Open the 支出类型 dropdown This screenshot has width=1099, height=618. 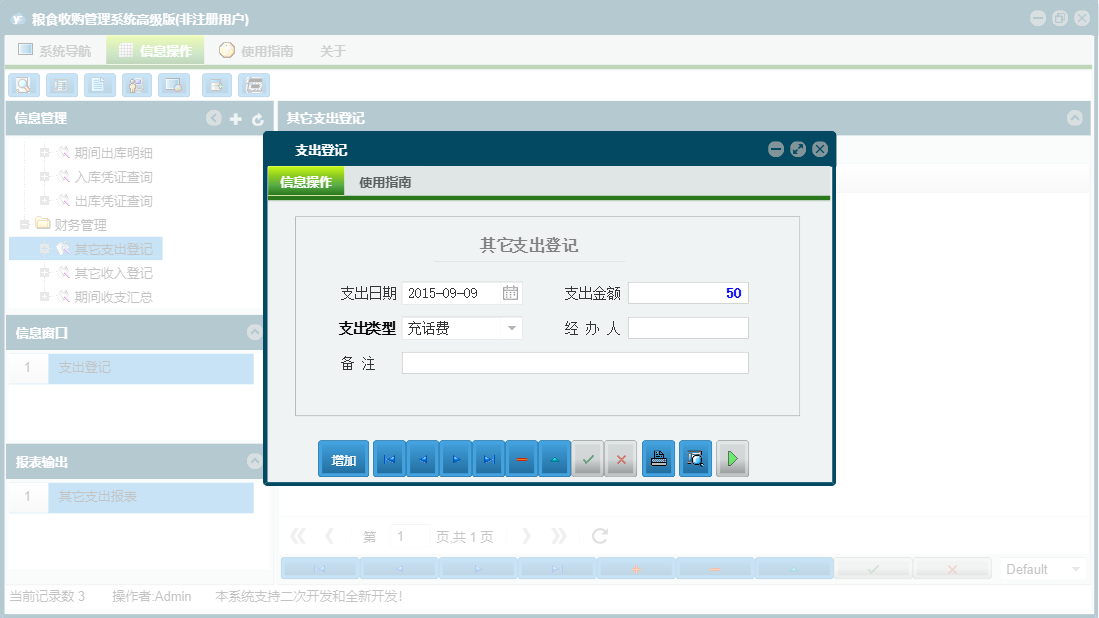pos(510,328)
